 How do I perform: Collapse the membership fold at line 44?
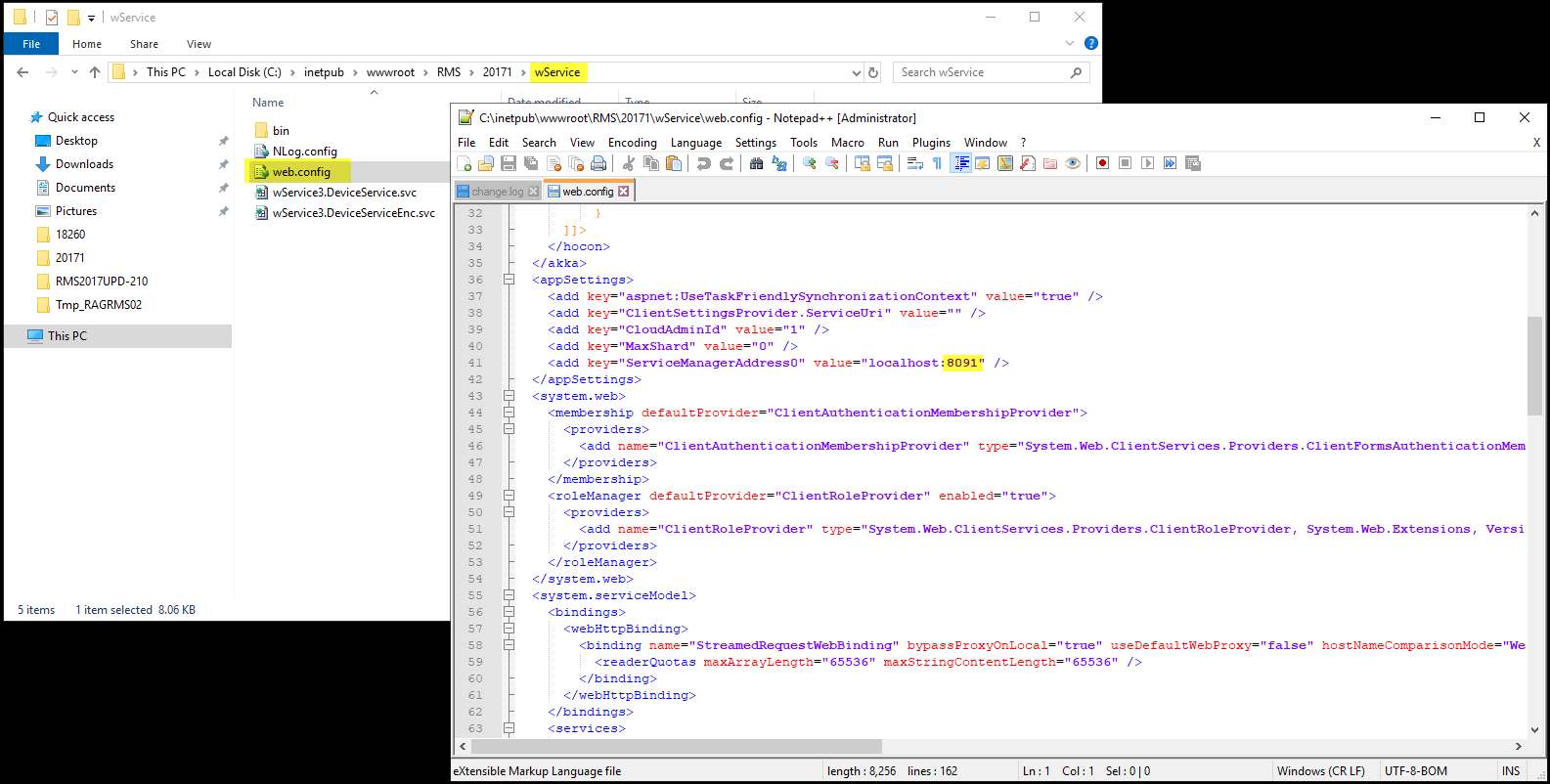[509, 413]
